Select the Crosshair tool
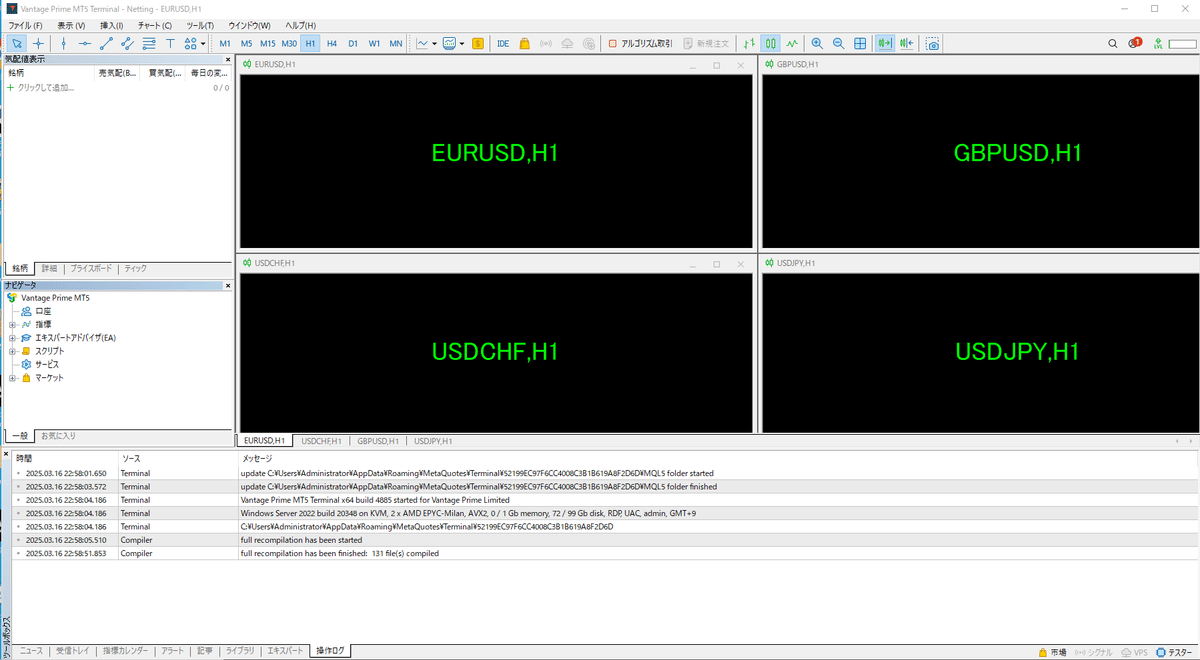 [38, 43]
